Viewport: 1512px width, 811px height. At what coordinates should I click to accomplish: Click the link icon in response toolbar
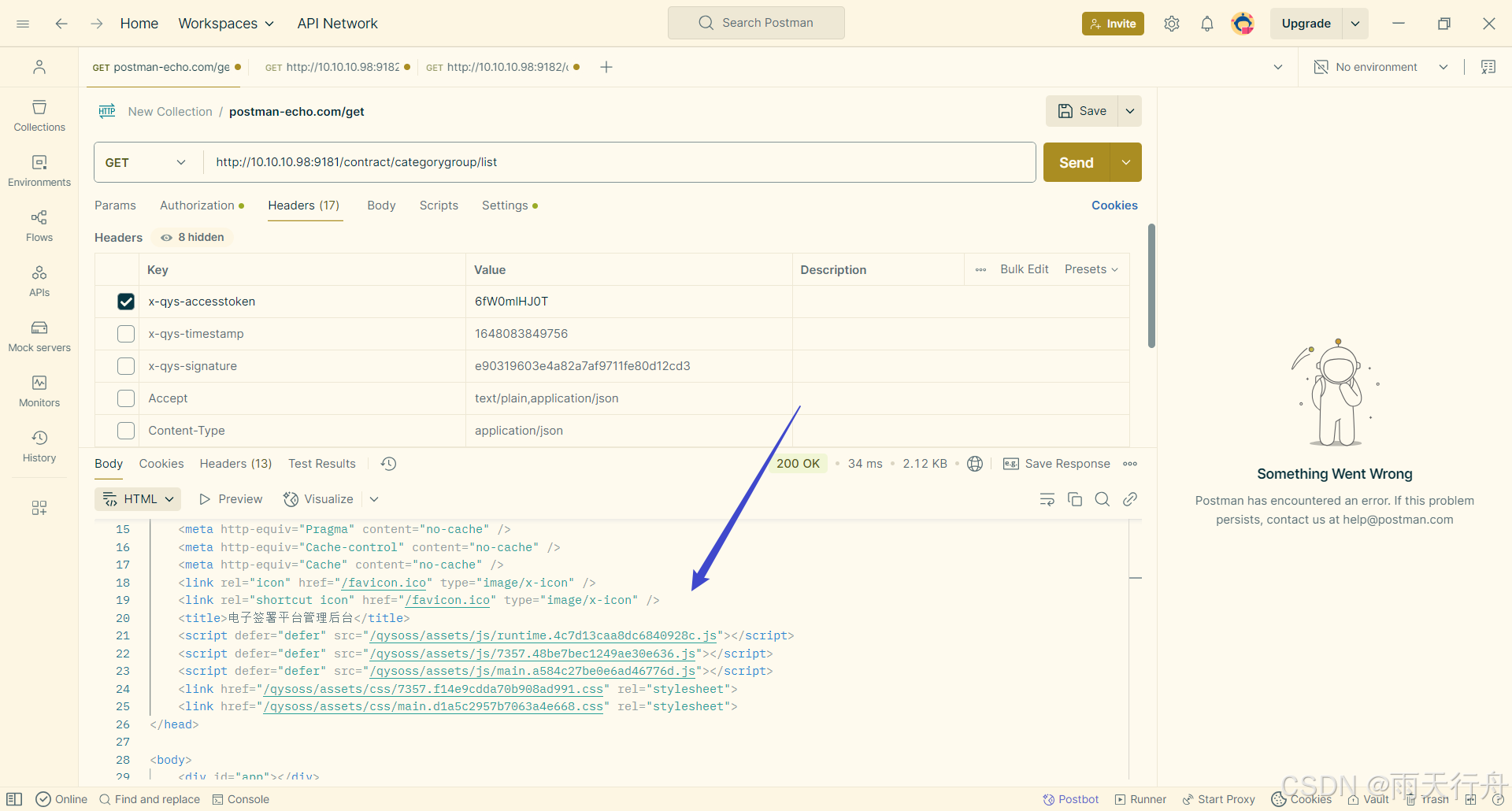tap(1130, 499)
